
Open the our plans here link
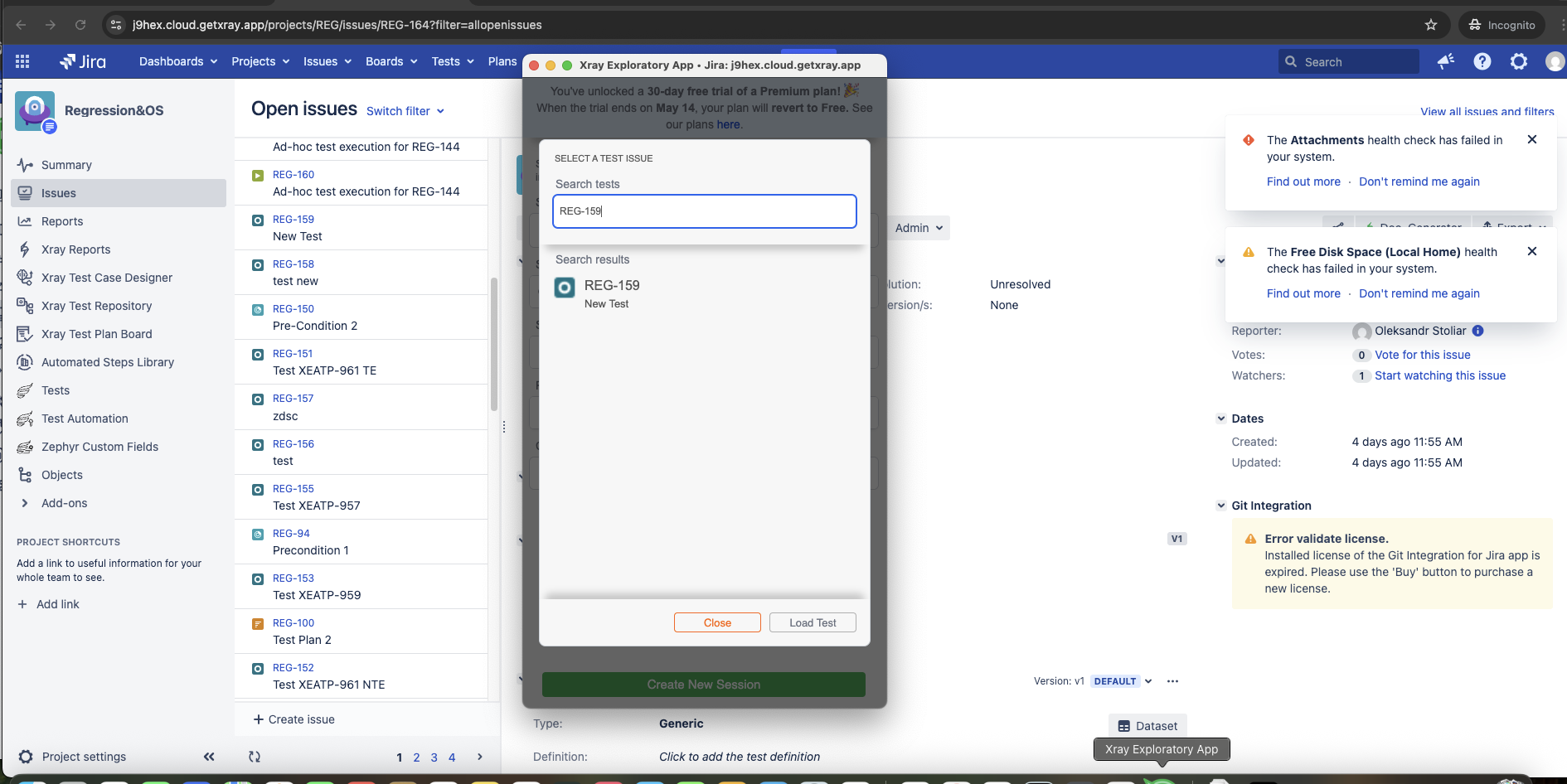coord(728,124)
